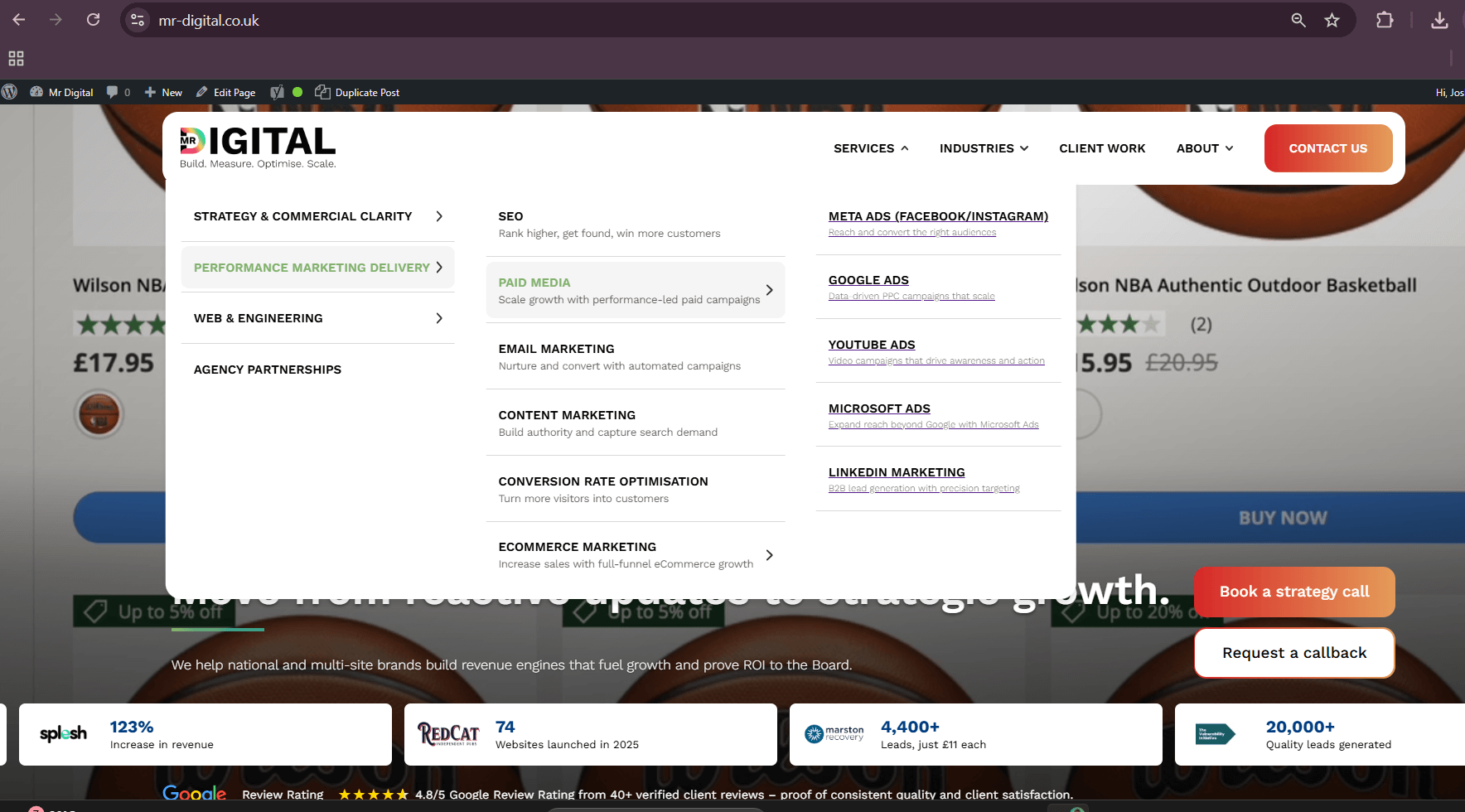This screenshot has height=812, width=1465.
Task: Open the browser downloads icon
Action: click(x=1439, y=20)
